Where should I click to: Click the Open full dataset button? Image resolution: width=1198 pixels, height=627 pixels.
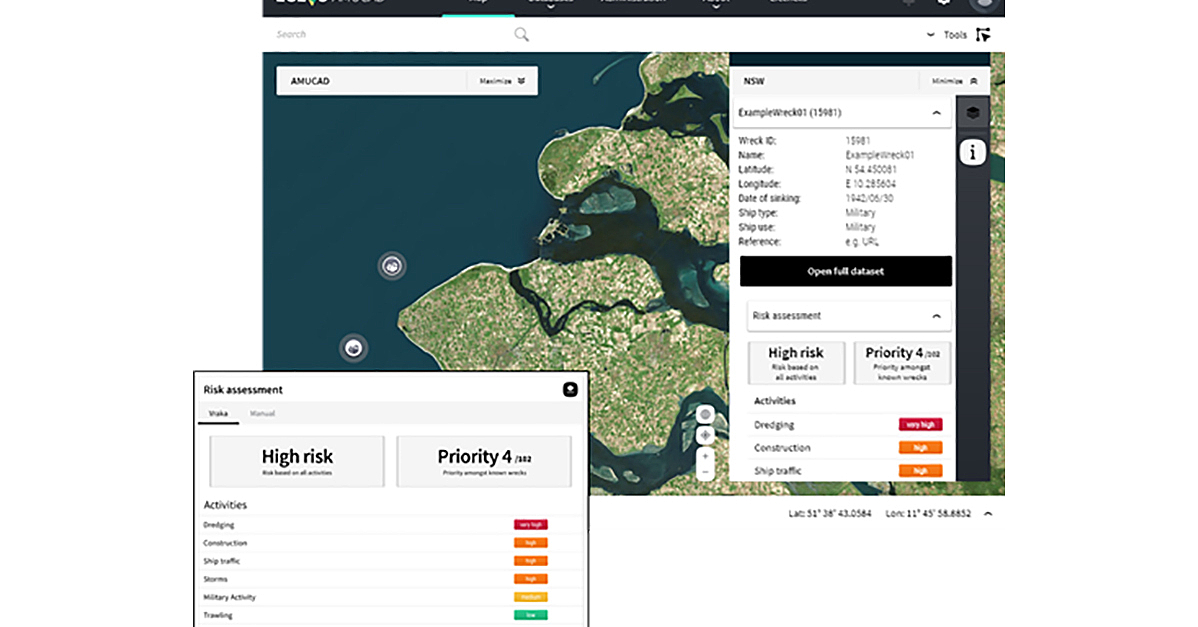pyautogui.click(x=845, y=271)
